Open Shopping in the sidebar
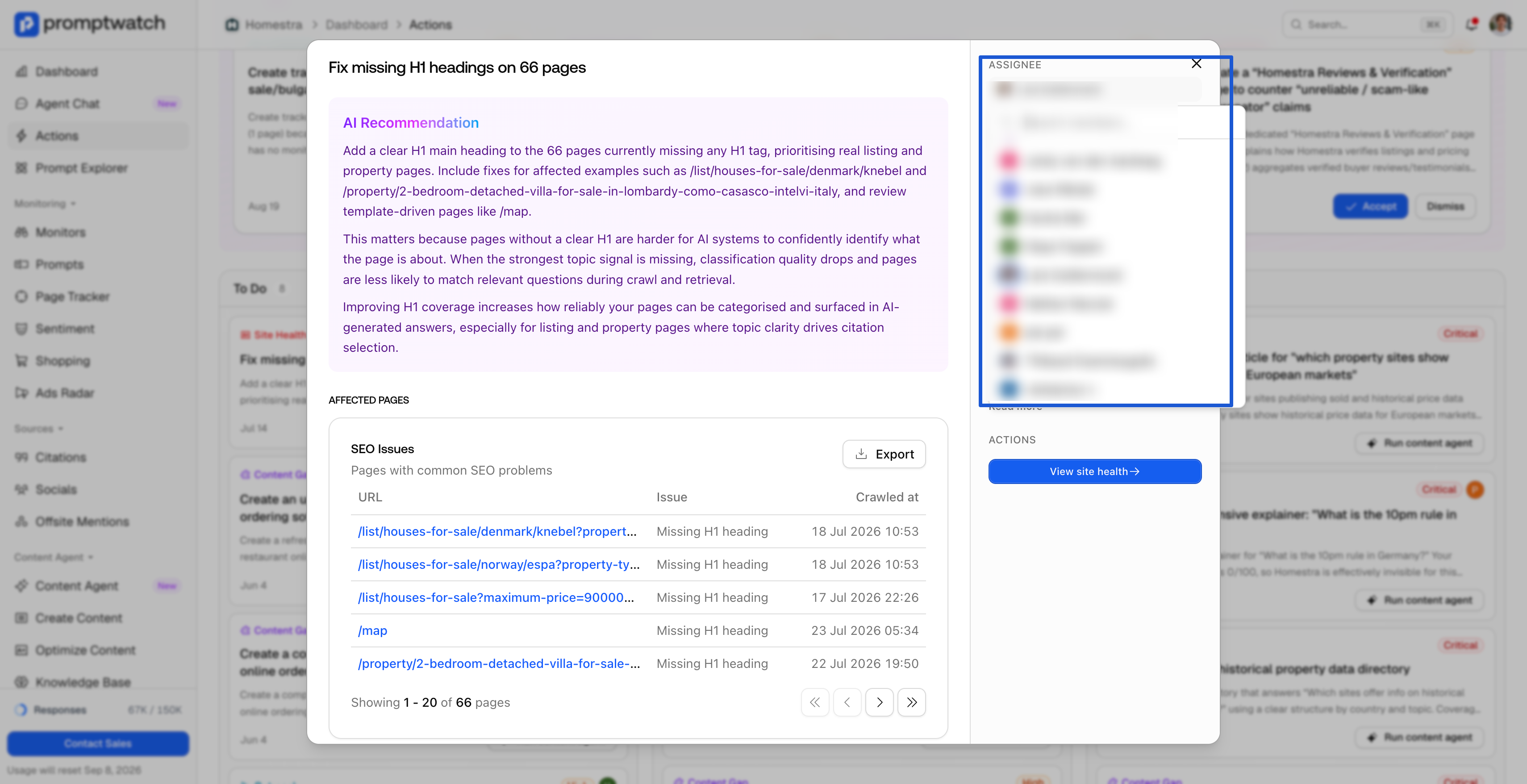 point(98,361)
